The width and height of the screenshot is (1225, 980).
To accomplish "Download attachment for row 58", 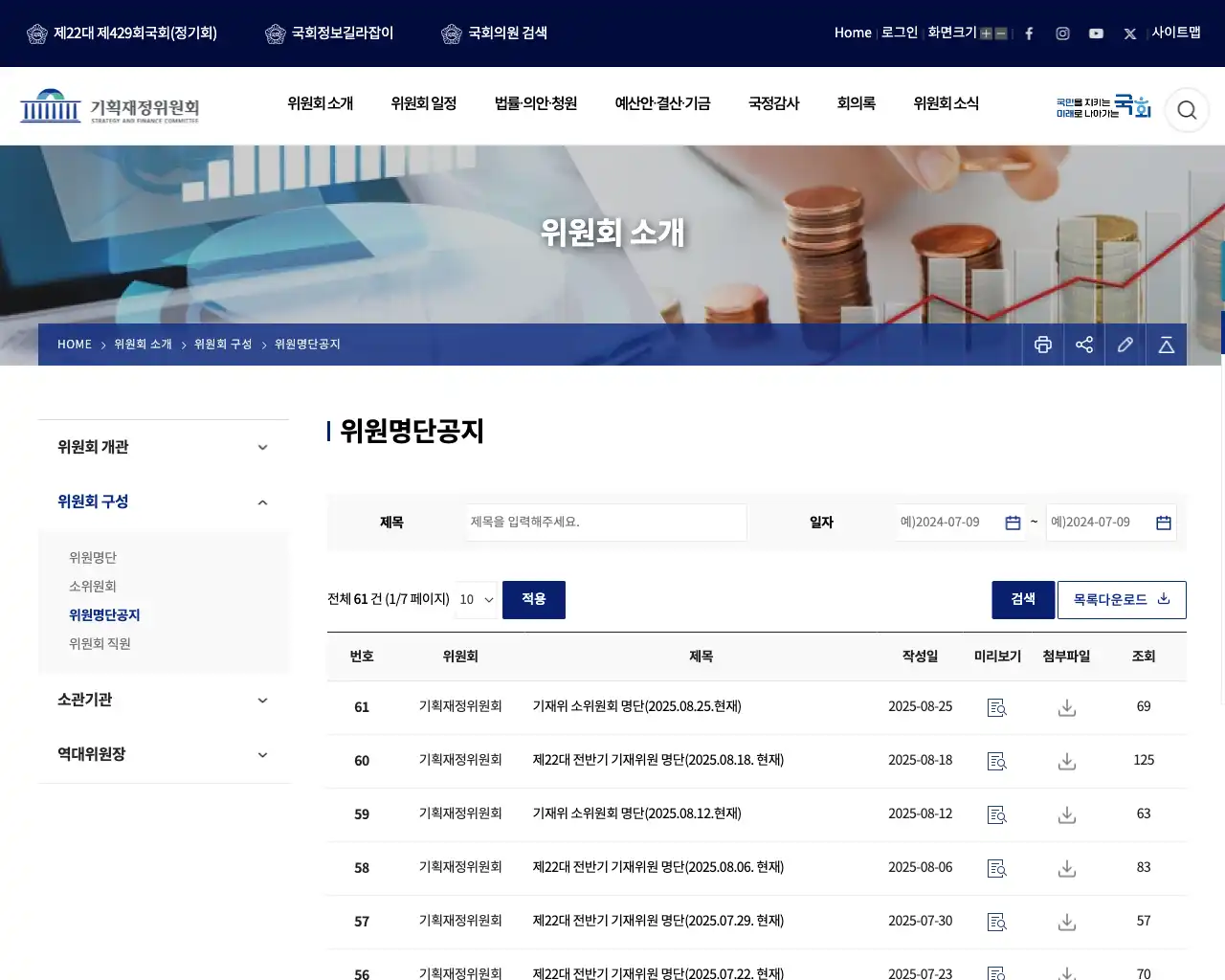I will tap(1067, 868).
